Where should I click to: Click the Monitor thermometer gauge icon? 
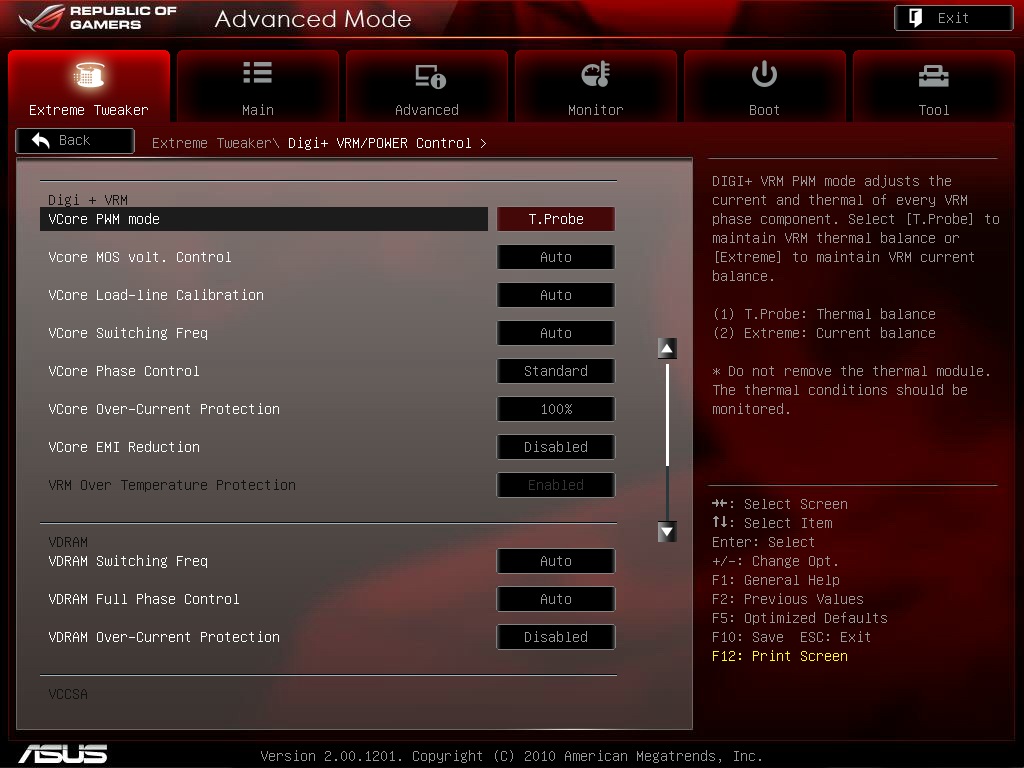pos(596,74)
